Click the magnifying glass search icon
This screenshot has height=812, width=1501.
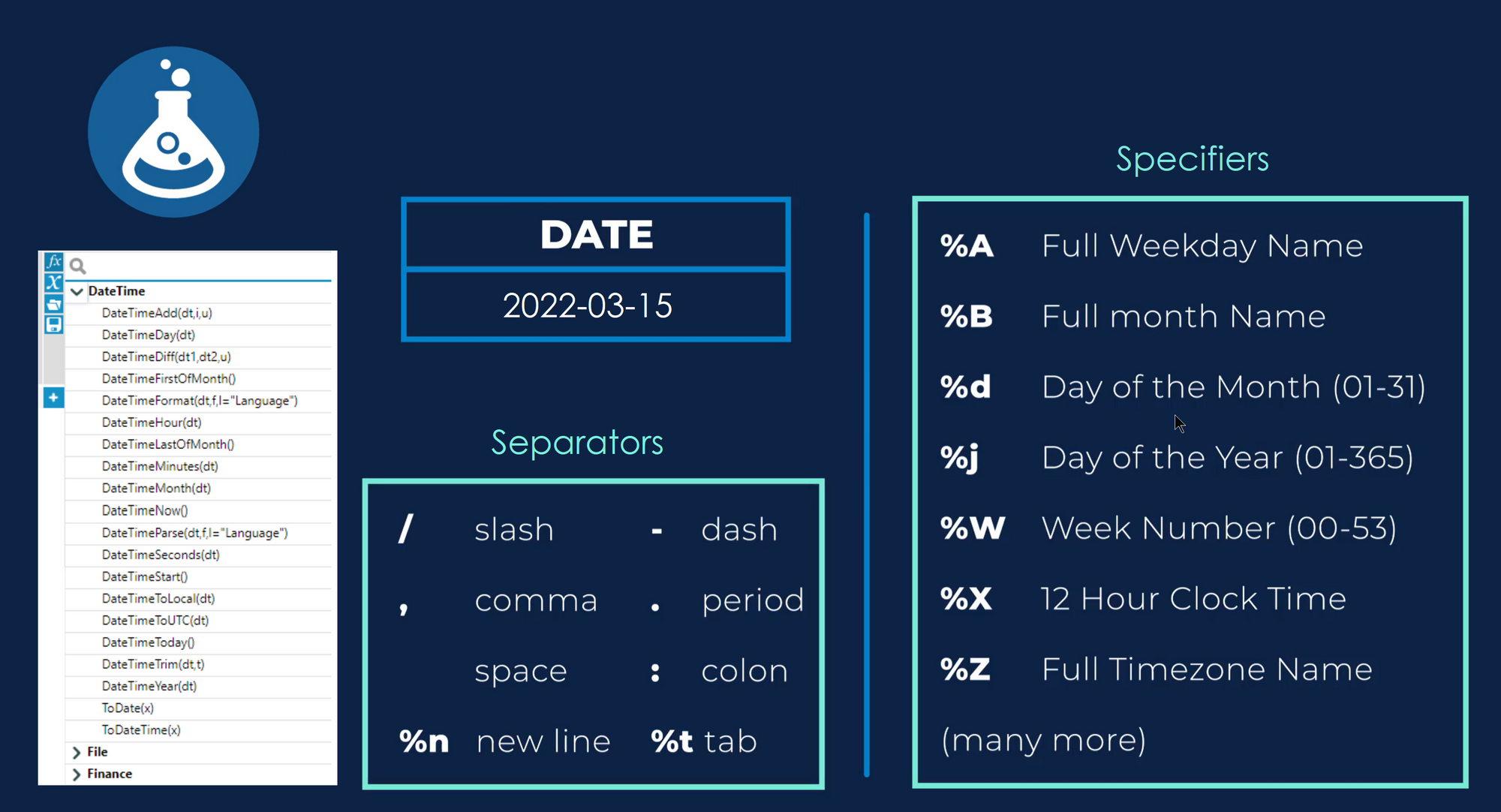click(77, 266)
